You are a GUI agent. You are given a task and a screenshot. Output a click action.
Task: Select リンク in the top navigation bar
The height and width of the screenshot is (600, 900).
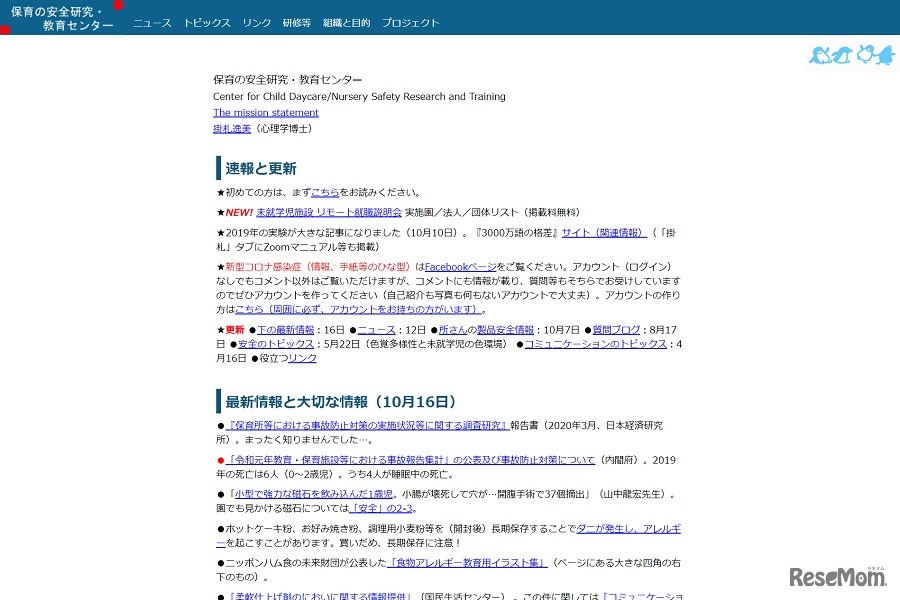click(x=256, y=22)
